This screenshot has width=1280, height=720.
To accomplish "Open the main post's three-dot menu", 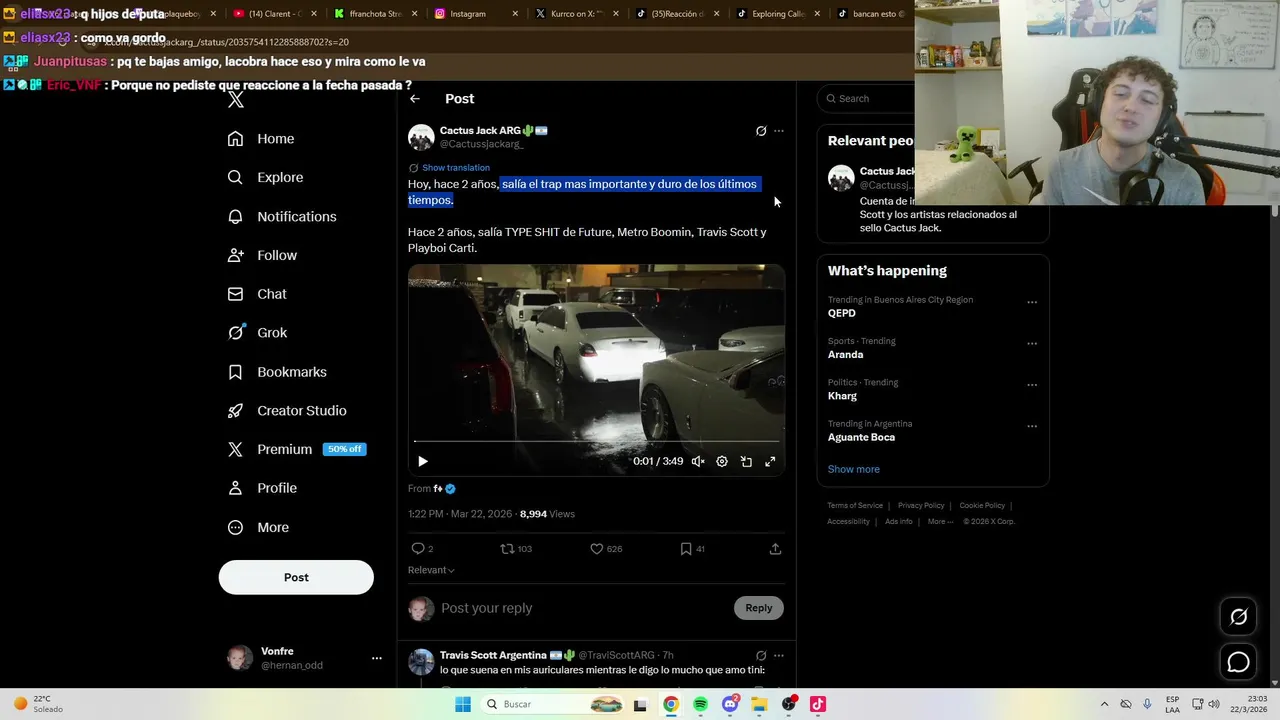I will coord(779,131).
